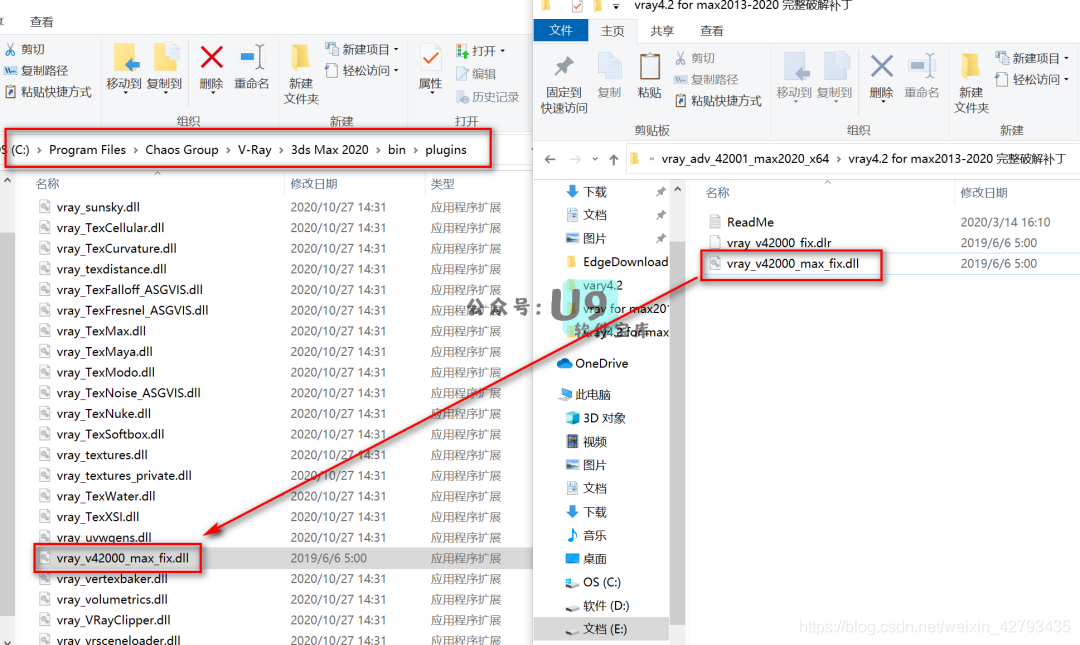Click Paste shortcut (粘贴快捷方式) in the left window
1080x645 pixels.
pyautogui.click(x=48, y=92)
